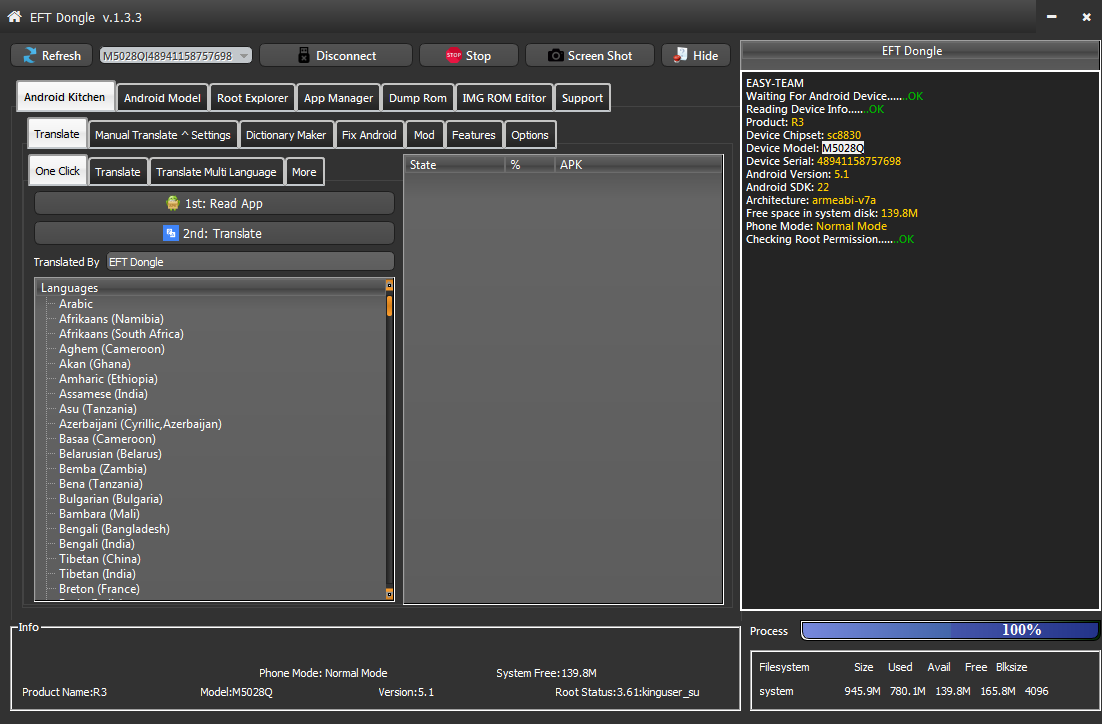Viewport: 1102px width, 724px height.
Task: Click the Languages tree header
Action: (210, 287)
